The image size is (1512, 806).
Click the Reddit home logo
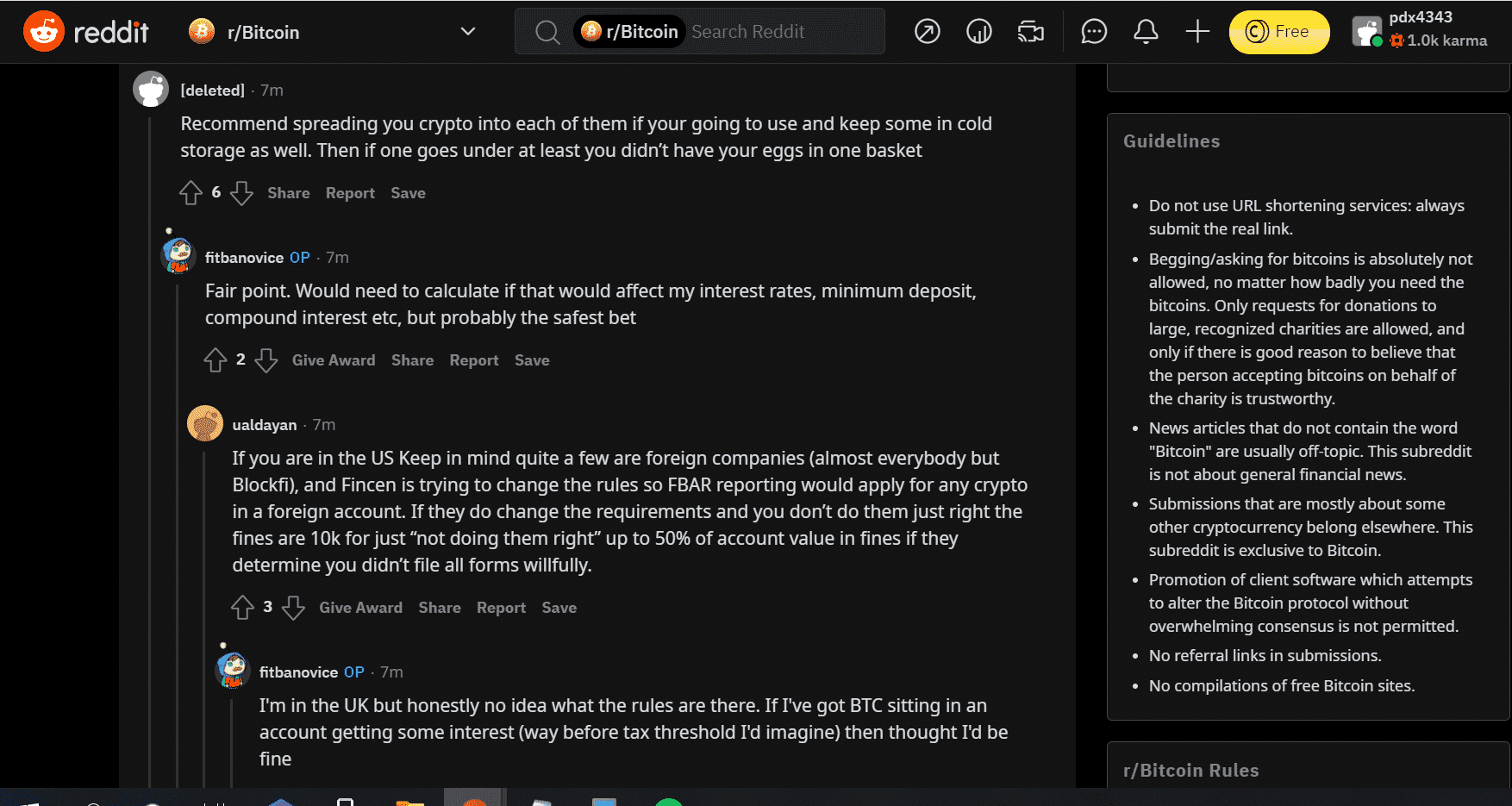pos(85,32)
